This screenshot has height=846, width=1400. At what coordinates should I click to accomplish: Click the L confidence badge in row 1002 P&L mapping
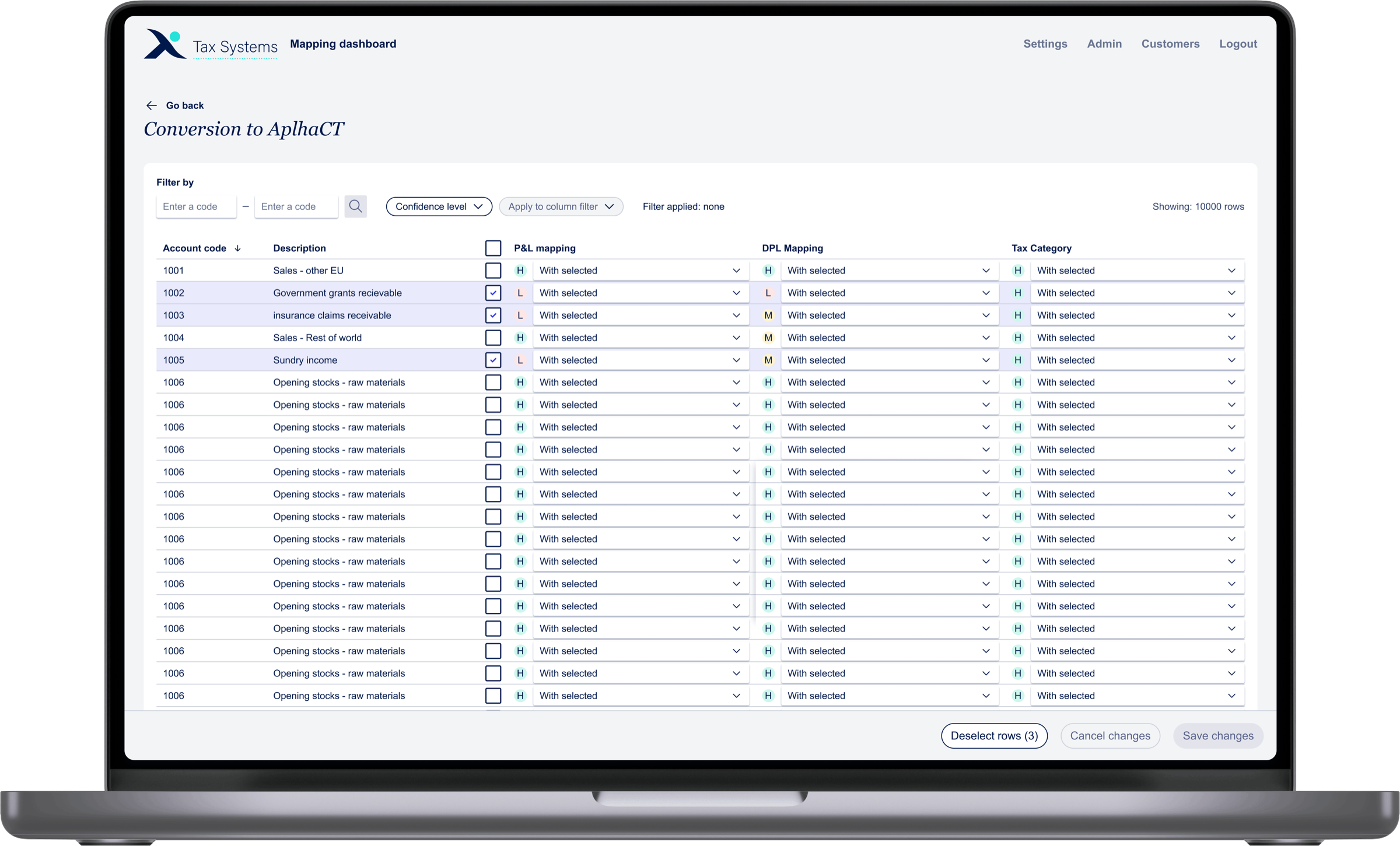[x=520, y=293]
